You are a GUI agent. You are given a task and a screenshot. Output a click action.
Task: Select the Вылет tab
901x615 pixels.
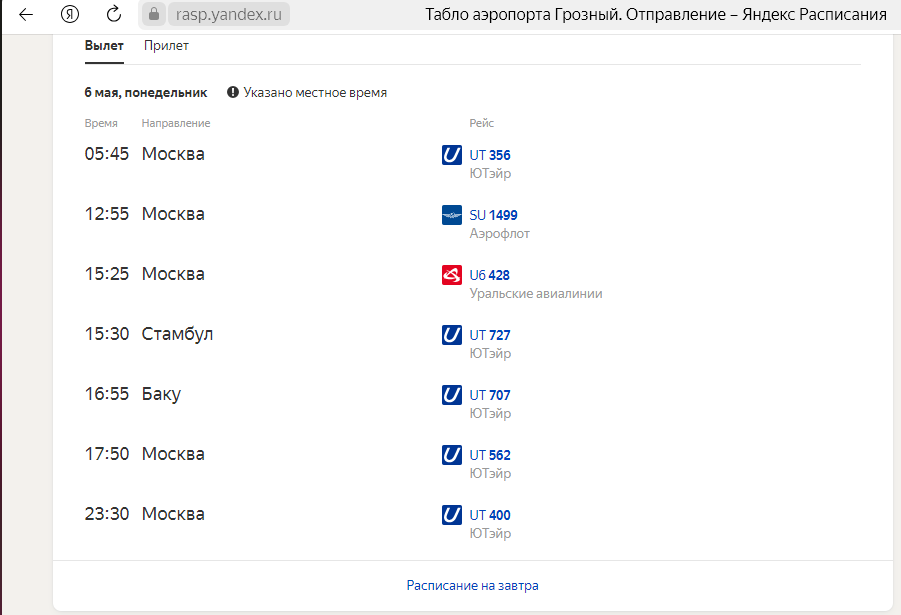pos(104,46)
